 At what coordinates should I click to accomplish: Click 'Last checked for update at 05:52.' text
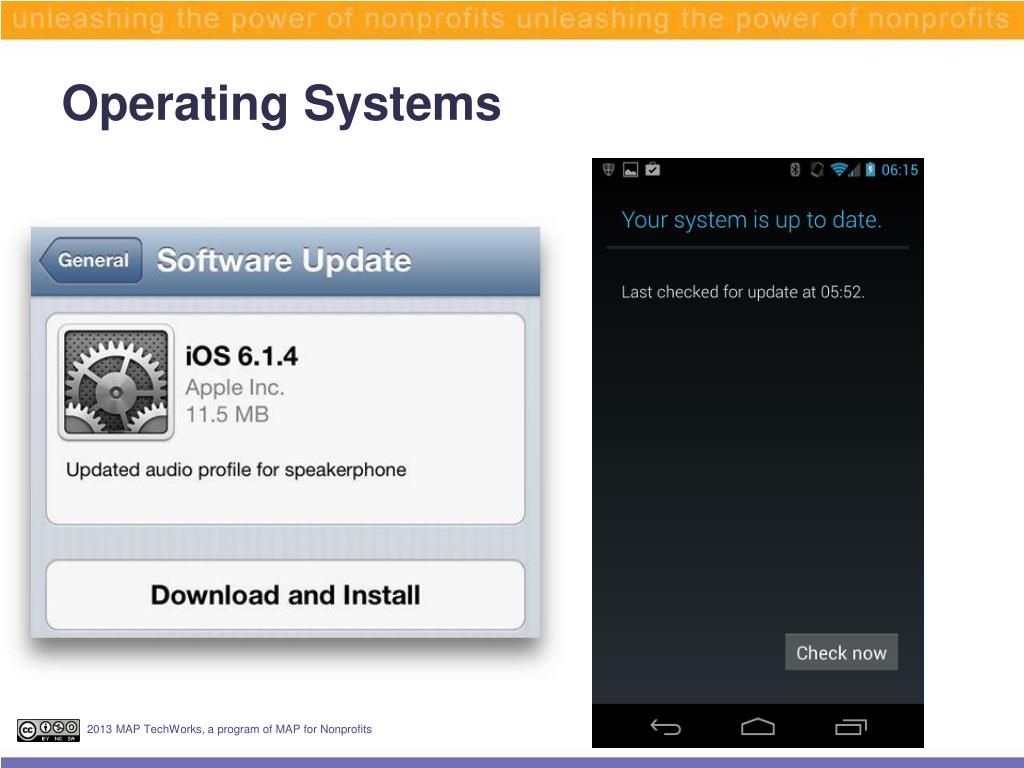pyautogui.click(x=743, y=292)
